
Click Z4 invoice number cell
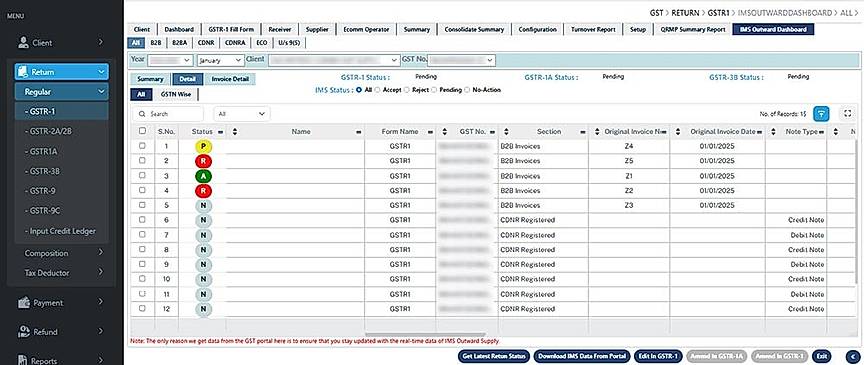point(629,146)
